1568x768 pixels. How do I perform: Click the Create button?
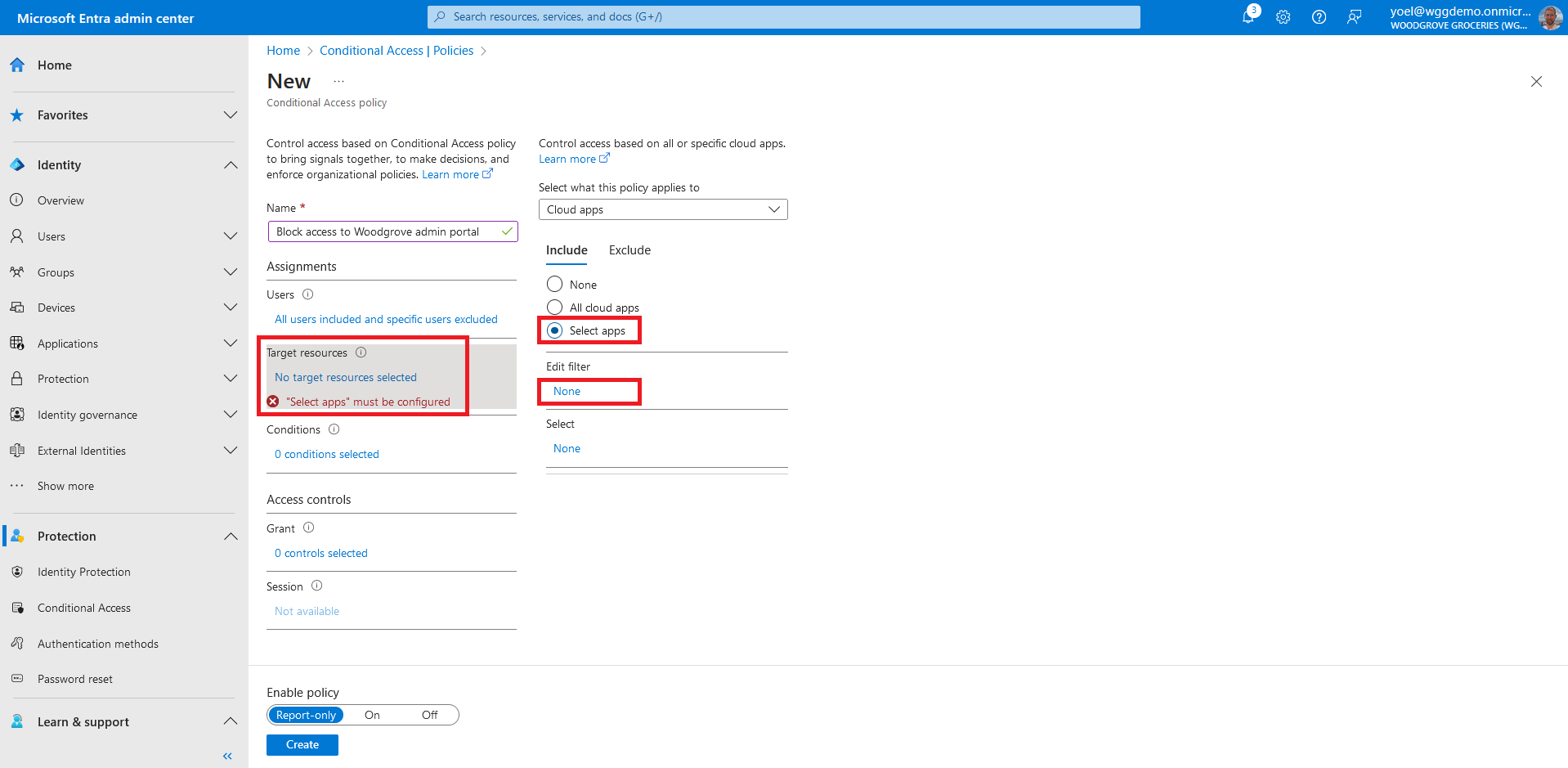tap(302, 744)
